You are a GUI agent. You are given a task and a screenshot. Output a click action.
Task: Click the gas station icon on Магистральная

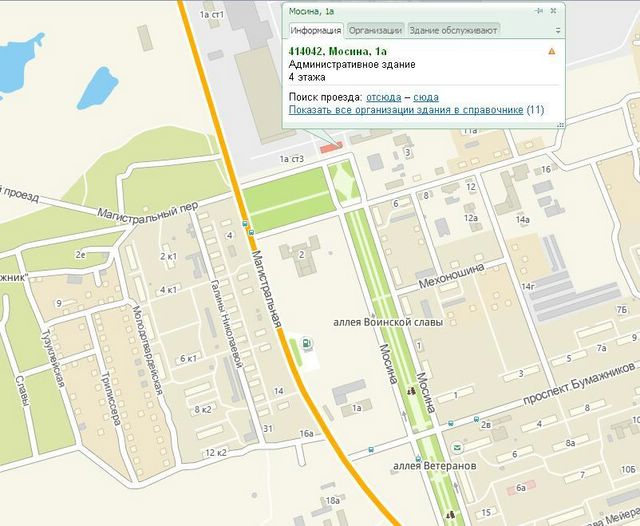(307, 346)
